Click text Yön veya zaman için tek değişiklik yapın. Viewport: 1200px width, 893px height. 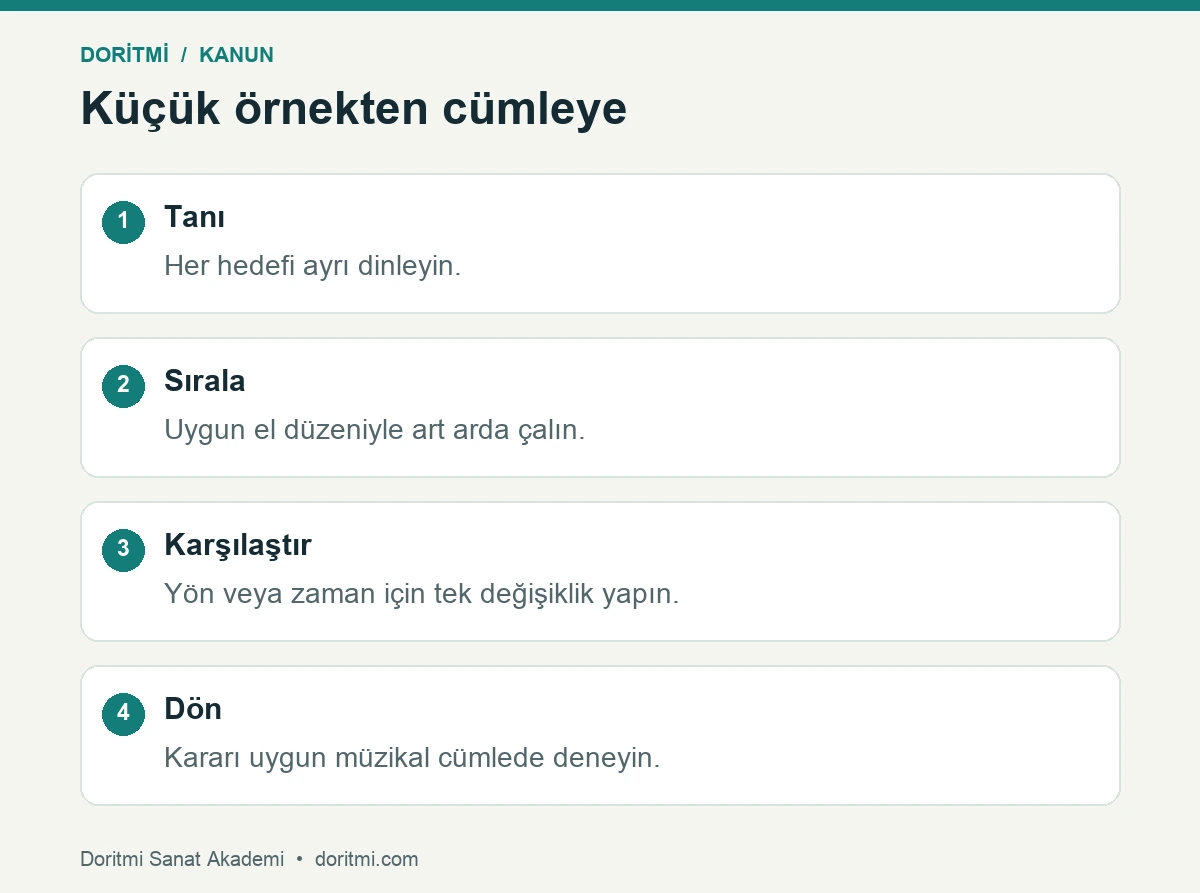point(421,594)
